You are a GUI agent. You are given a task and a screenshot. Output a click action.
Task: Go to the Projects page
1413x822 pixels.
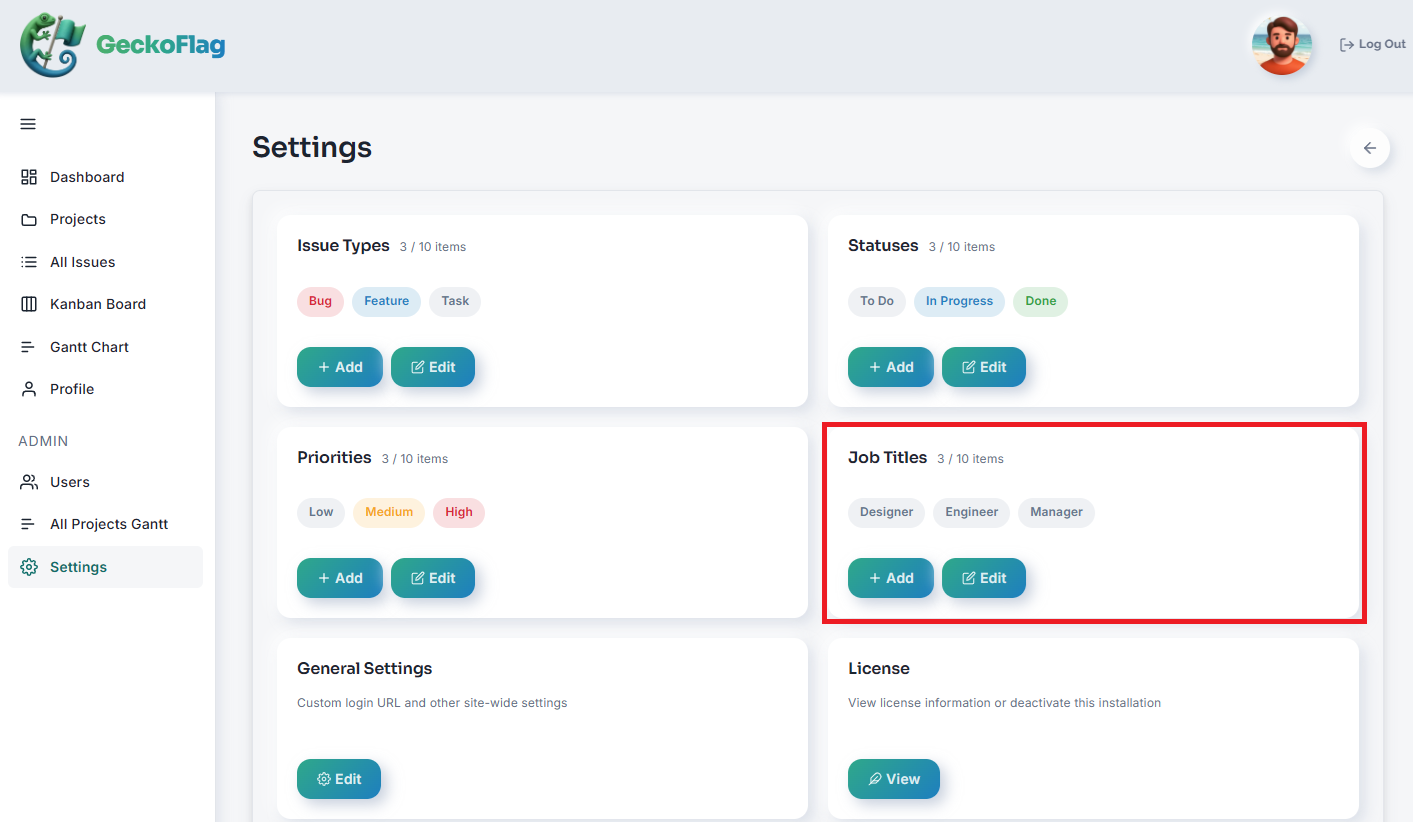tap(105, 219)
